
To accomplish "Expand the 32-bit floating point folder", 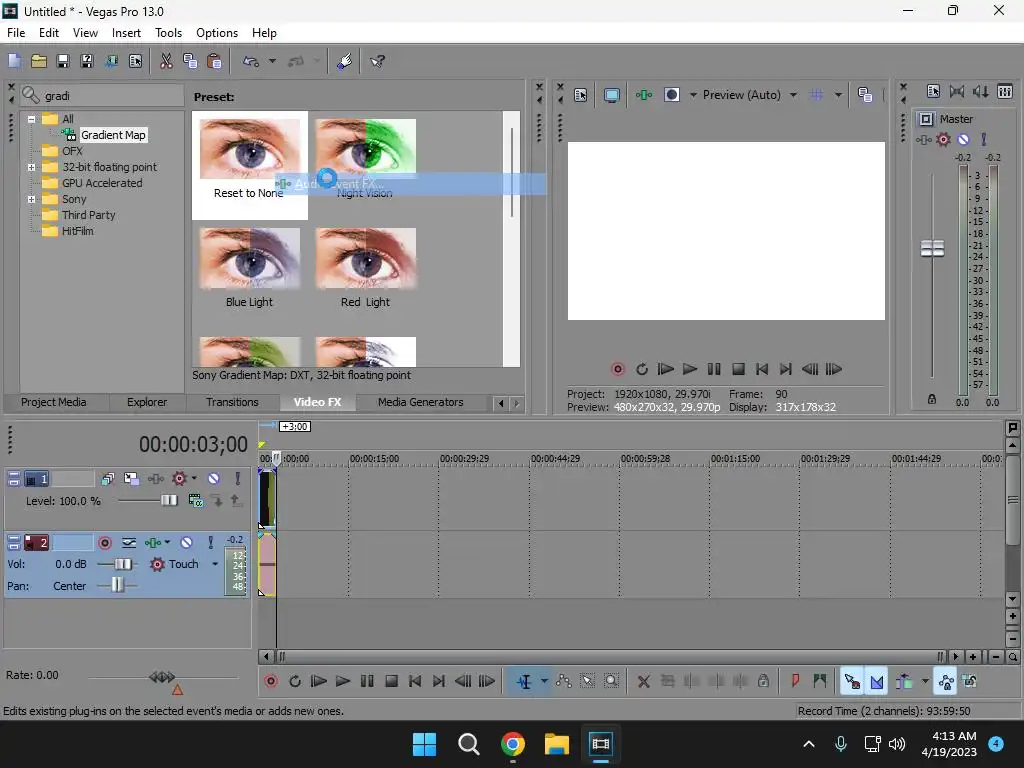I will pos(31,167).
